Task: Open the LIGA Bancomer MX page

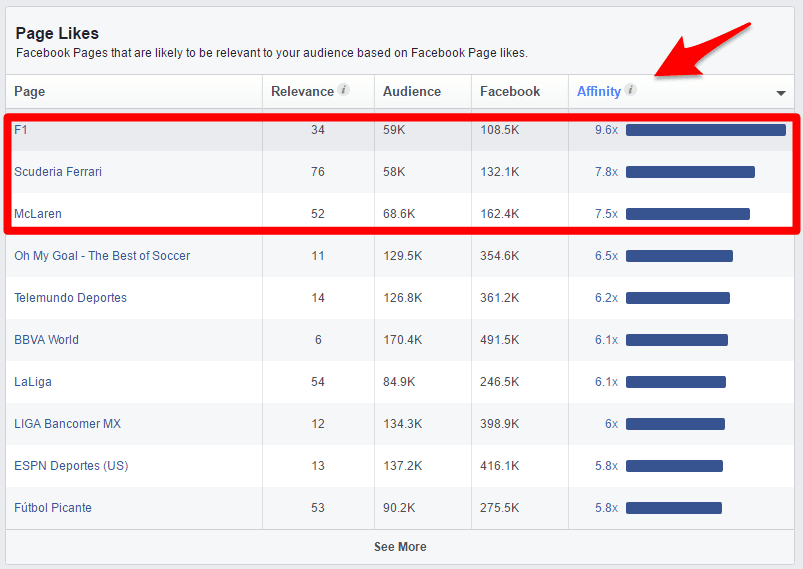Action: (67, 424)
